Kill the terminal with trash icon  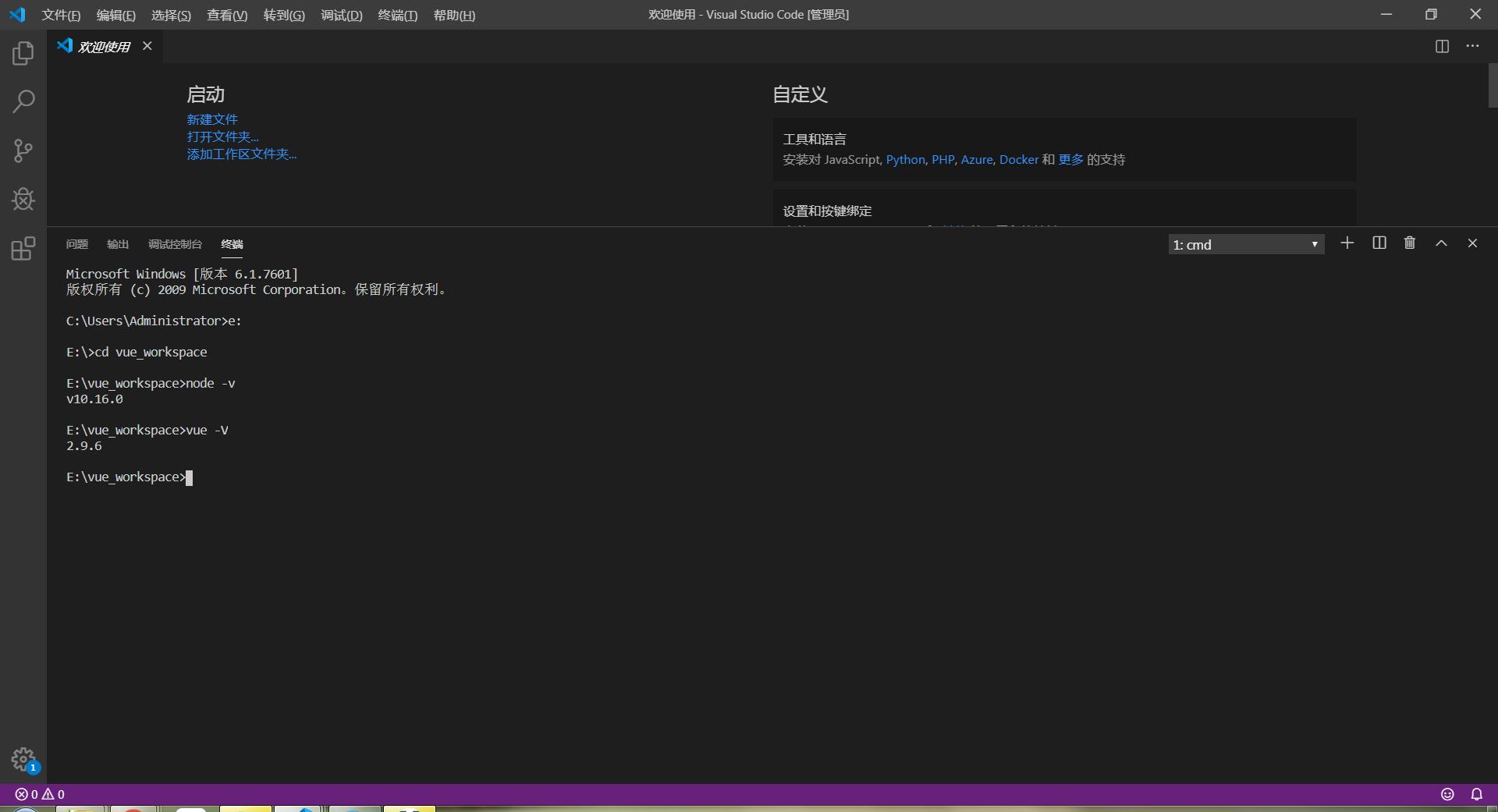point(1410,243)
